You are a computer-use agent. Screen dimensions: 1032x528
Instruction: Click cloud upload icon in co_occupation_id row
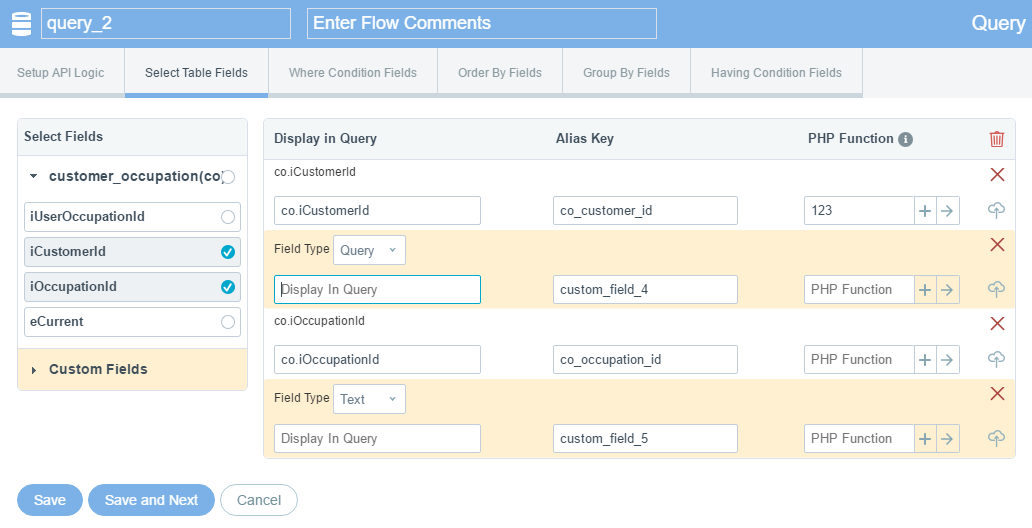996,359
